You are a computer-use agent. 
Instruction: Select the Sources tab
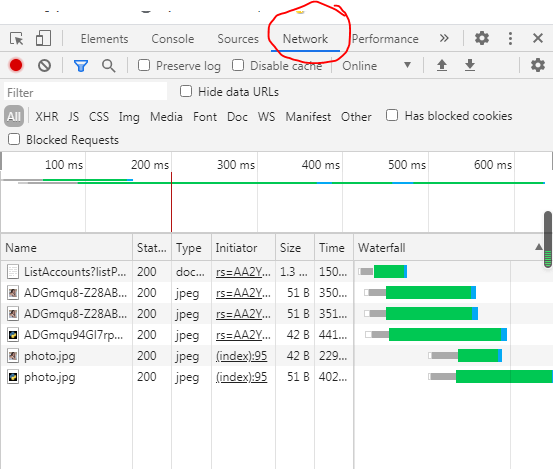coord(238,39)
